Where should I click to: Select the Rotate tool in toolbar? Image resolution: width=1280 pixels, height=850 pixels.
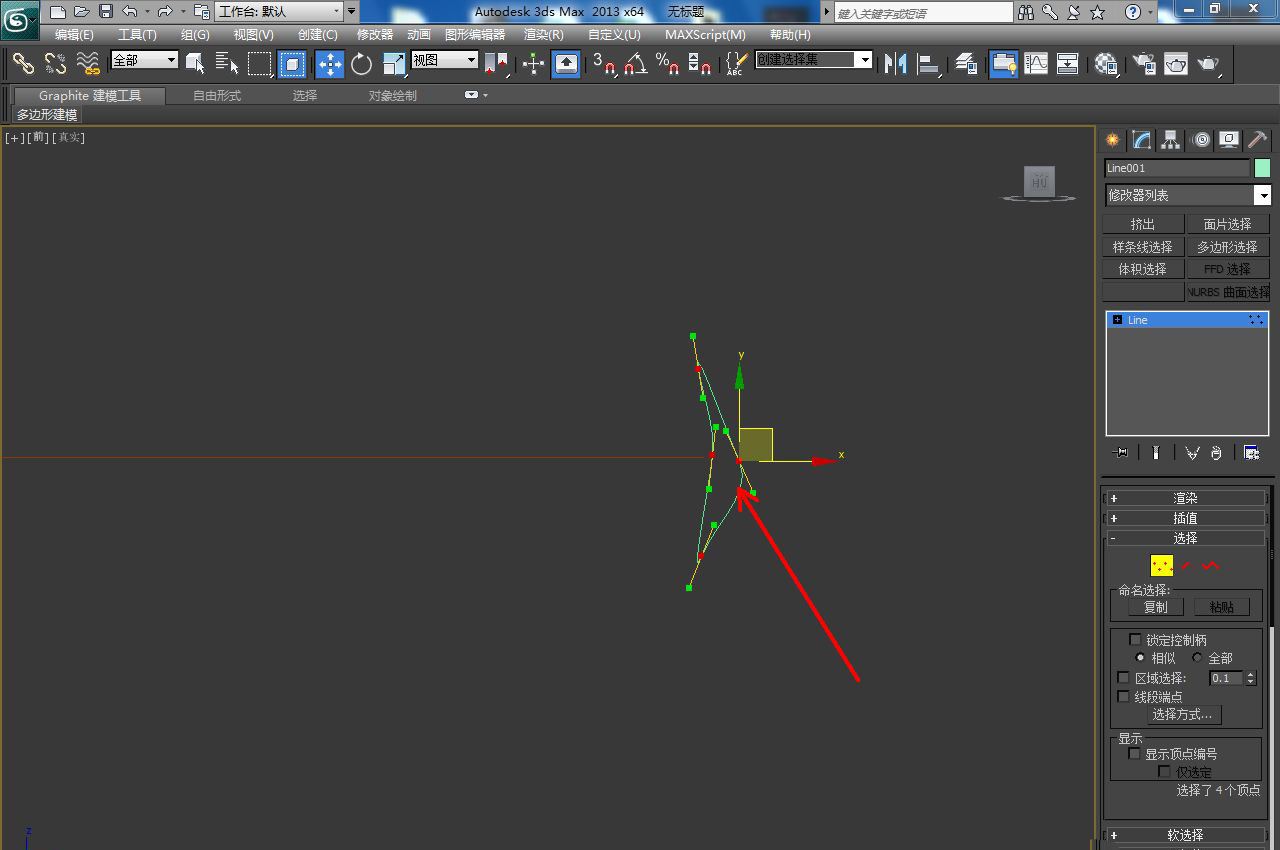(361, 64)
